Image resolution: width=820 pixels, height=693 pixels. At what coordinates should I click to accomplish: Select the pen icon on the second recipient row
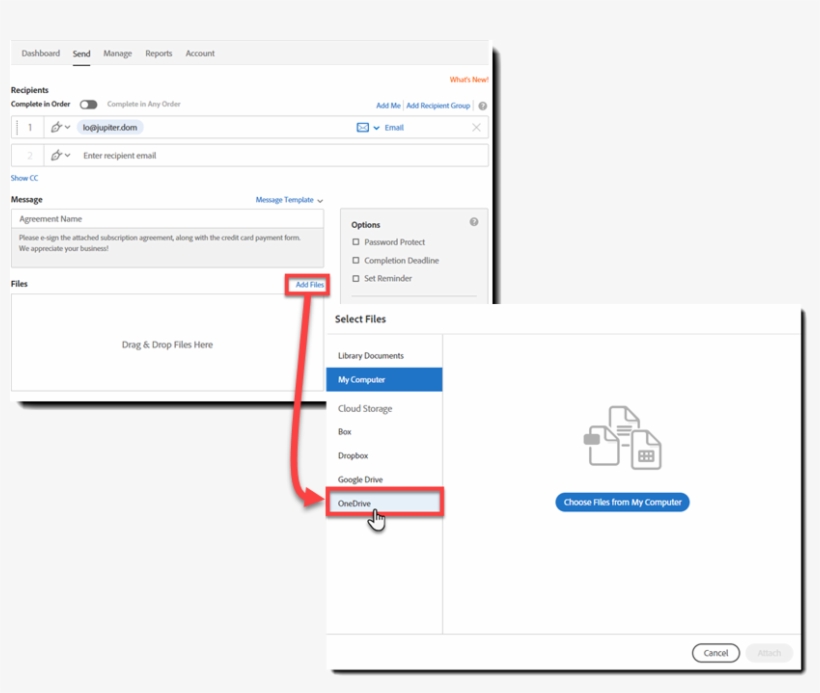pyautogui.click(x=57, y=155)
